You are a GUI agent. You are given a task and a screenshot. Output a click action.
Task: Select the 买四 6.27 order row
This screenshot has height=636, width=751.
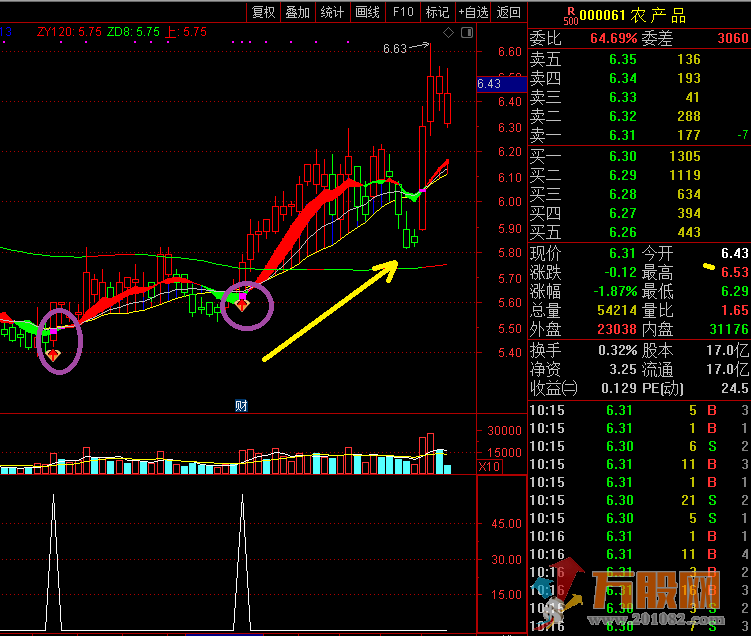(639, 213)
